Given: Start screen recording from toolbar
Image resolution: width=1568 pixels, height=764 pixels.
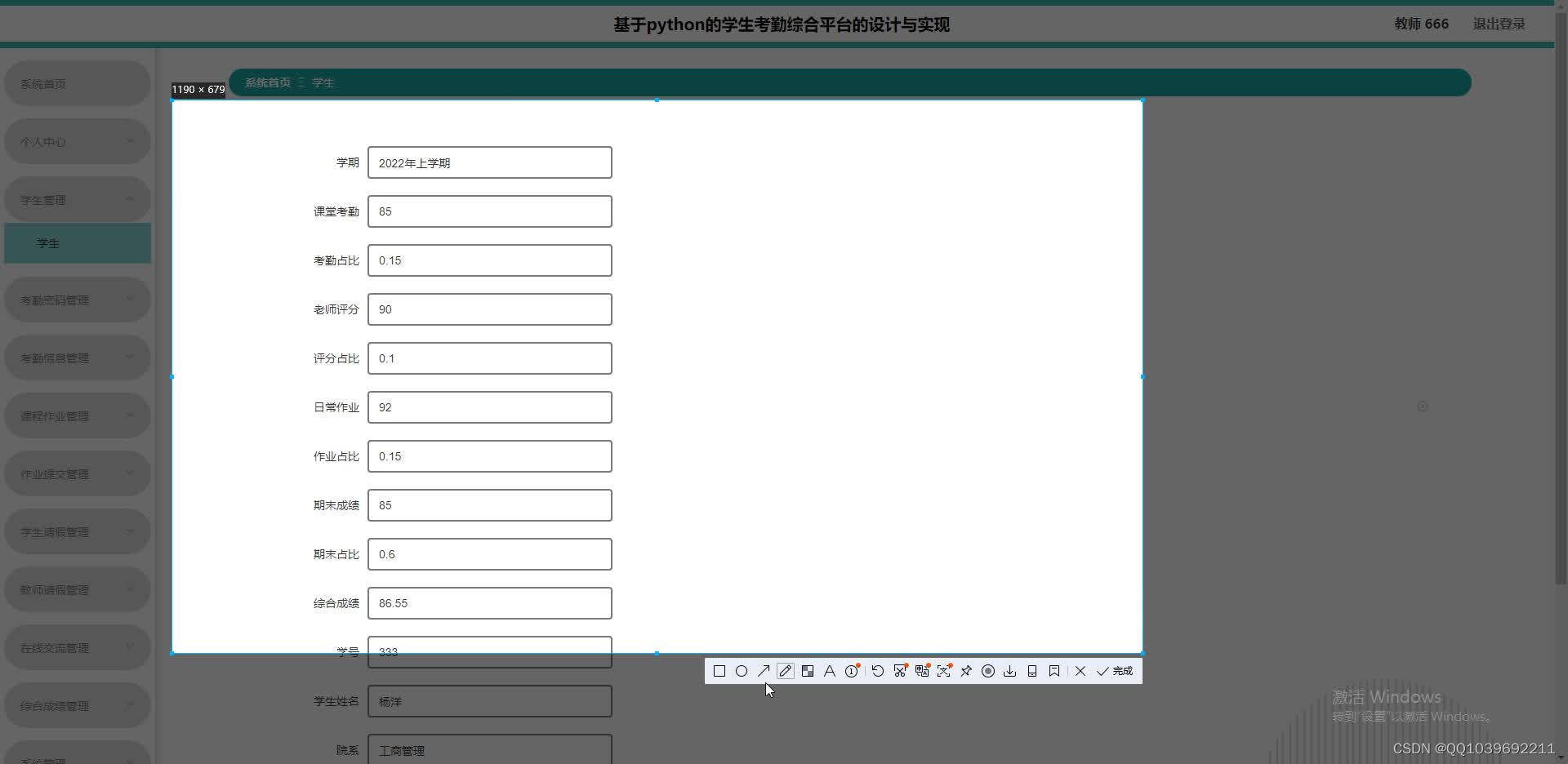Looking at the screenshot, I should pos(988,671).
